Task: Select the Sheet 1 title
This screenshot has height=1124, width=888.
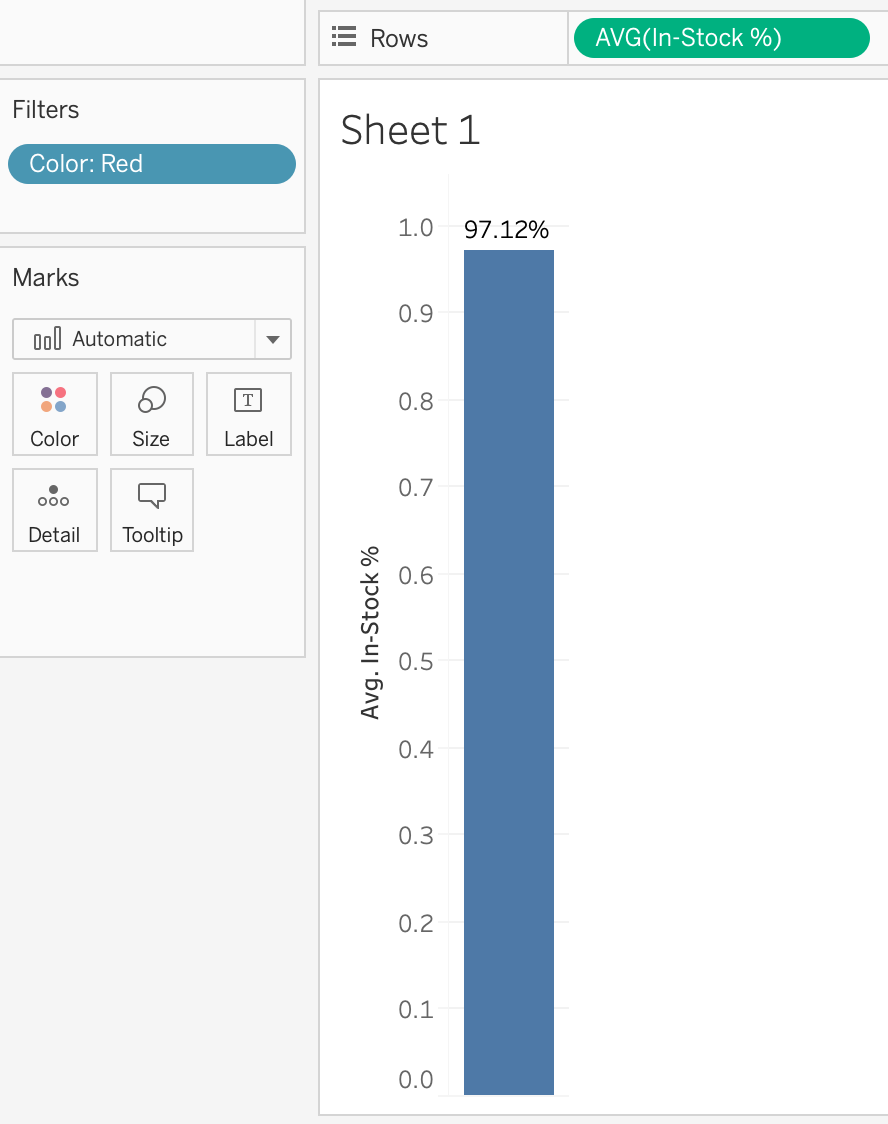Action: pyautogui.click(x=409, y=131)
